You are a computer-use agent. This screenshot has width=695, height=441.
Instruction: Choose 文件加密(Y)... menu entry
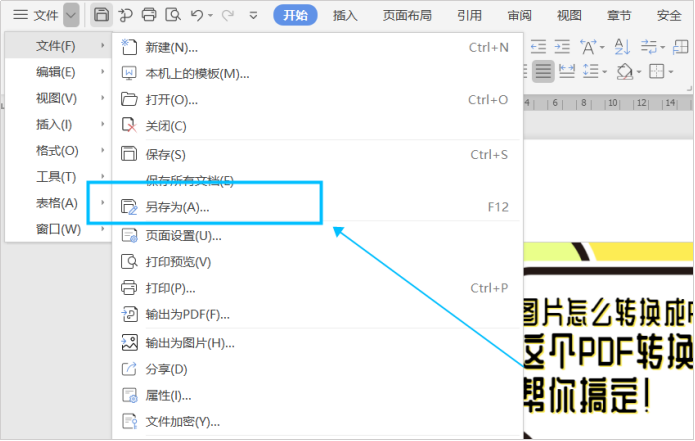click(317, 421)
